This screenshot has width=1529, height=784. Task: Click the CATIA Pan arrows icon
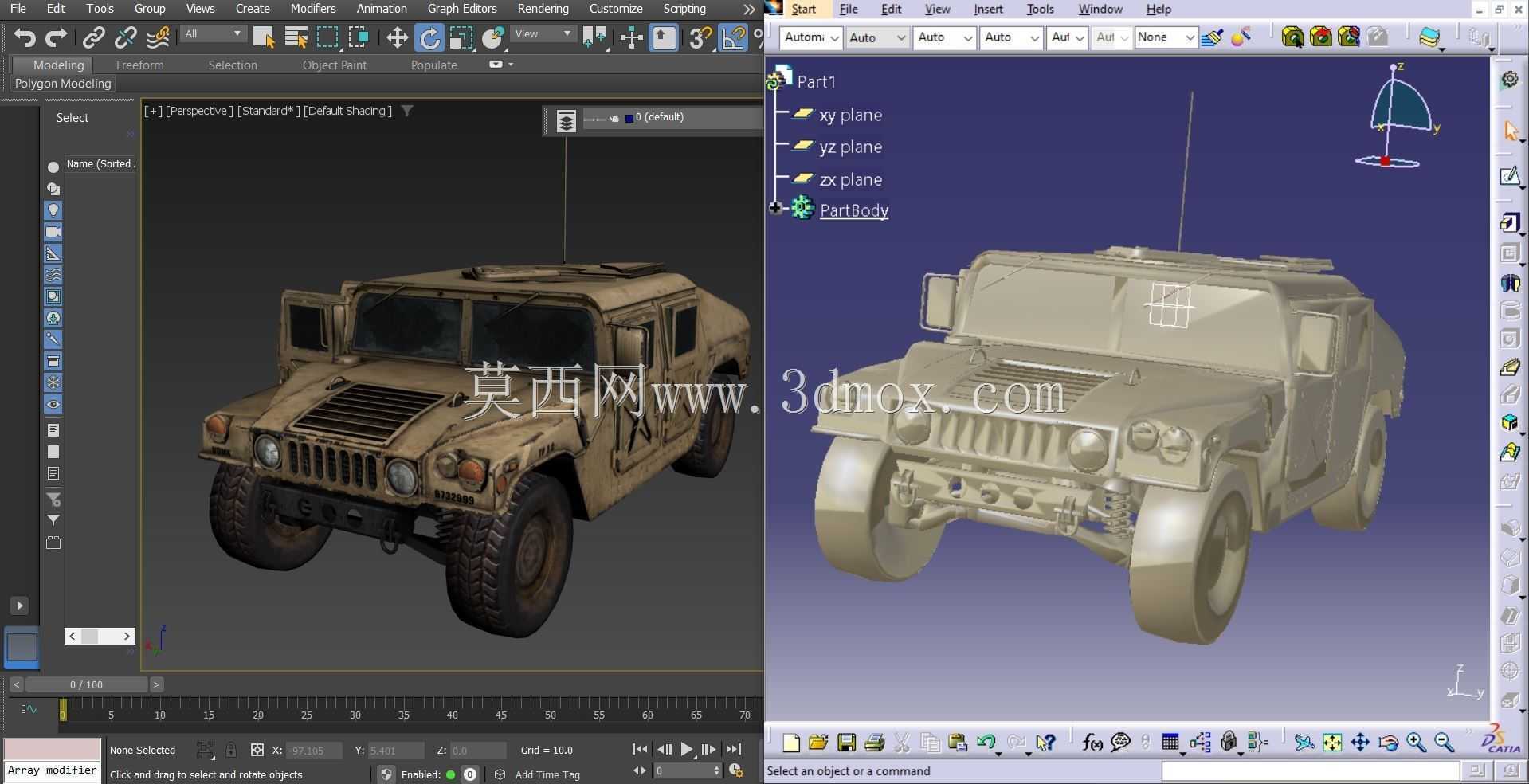1360,743
